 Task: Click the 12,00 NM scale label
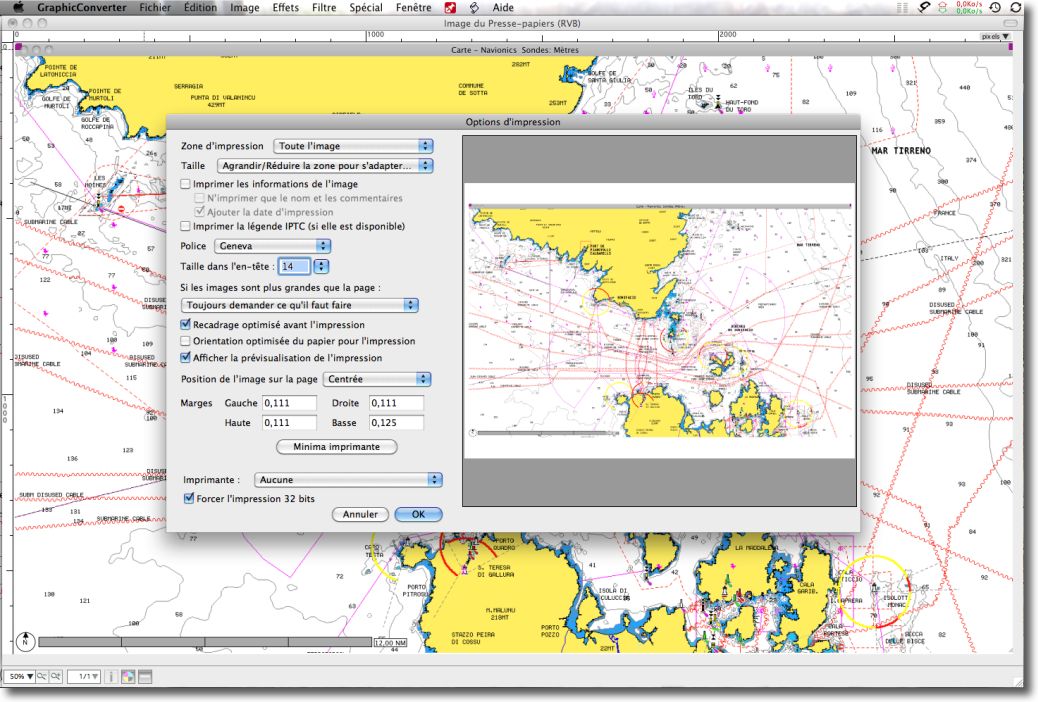(x=391, y=642)
